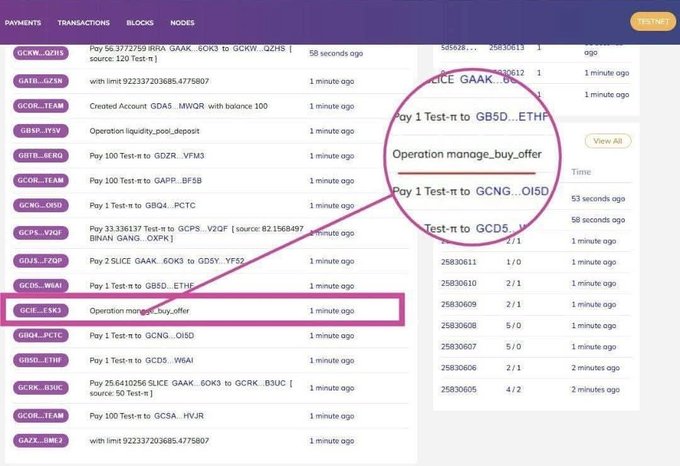Open ledger 25830605
680x466 pixels.
pos(458,390)
